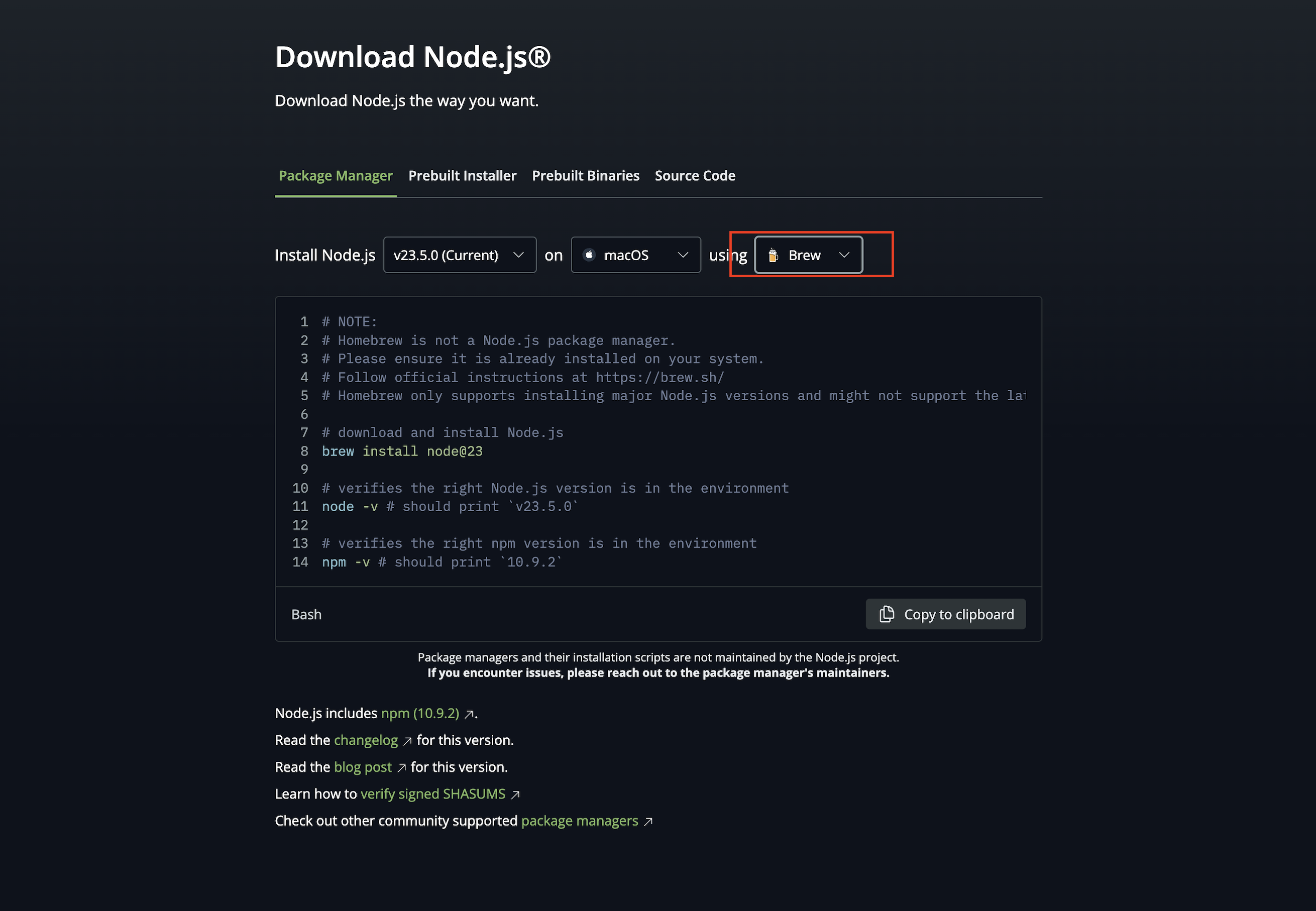Switch to the Prebuilt Installer tab
1316x911 pixels.
(462, 176)
